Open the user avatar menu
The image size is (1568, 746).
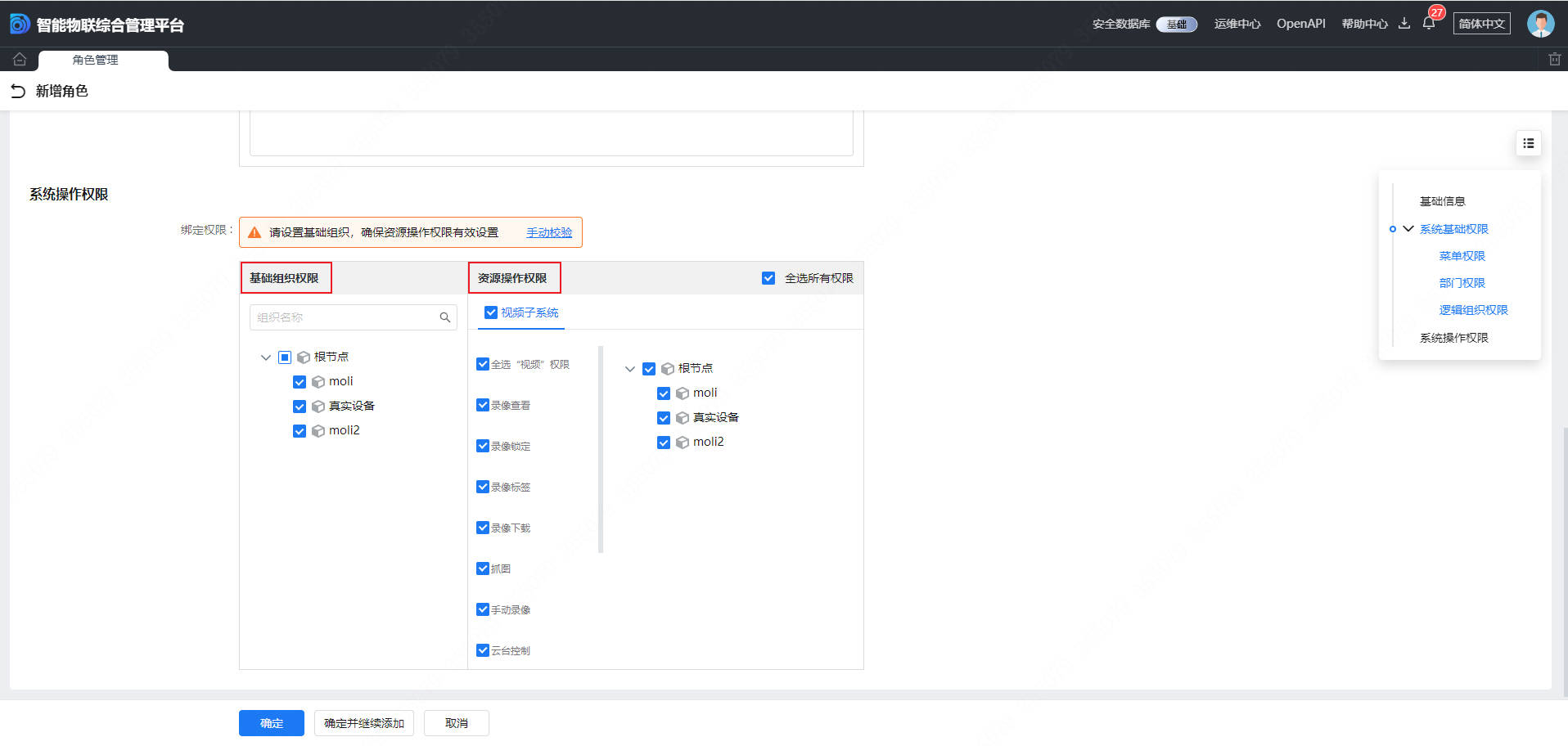tap(1540, 24)
